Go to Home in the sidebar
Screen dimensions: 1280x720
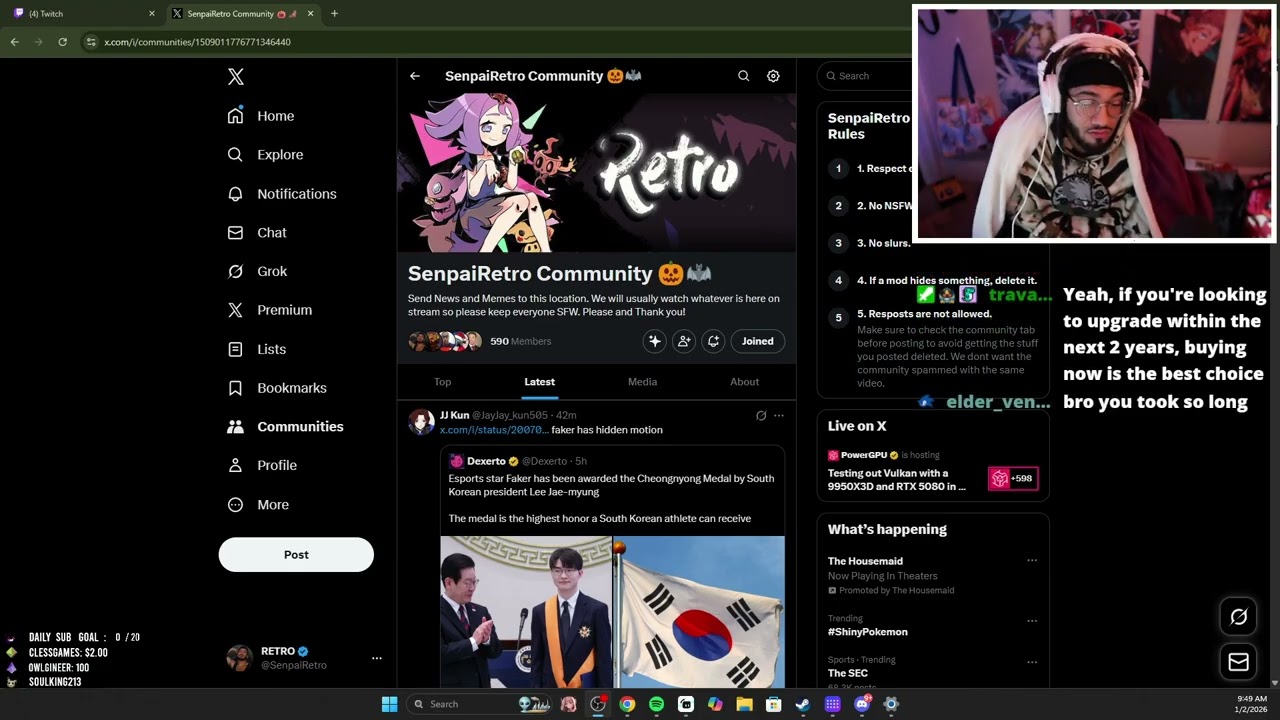(261, 116)
